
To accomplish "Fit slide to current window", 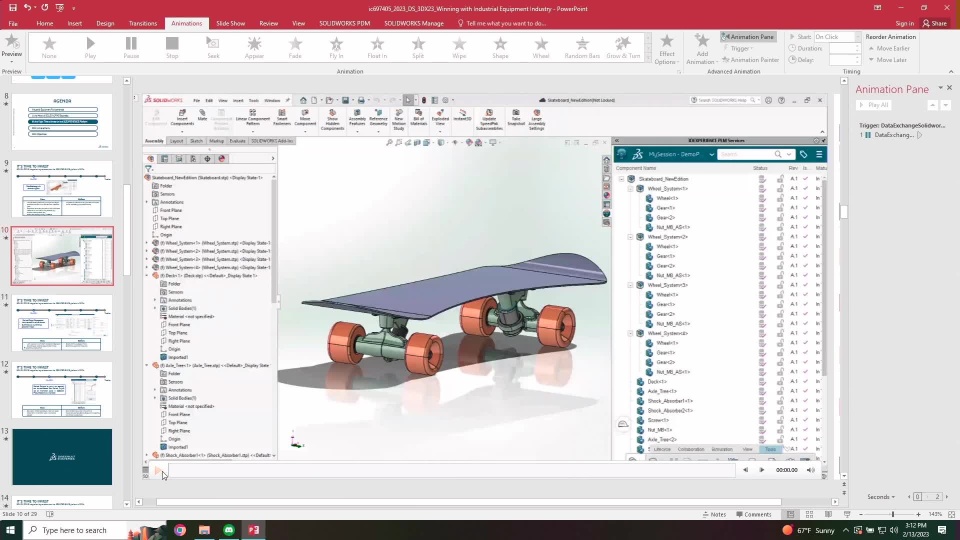I will coord(951,514).
